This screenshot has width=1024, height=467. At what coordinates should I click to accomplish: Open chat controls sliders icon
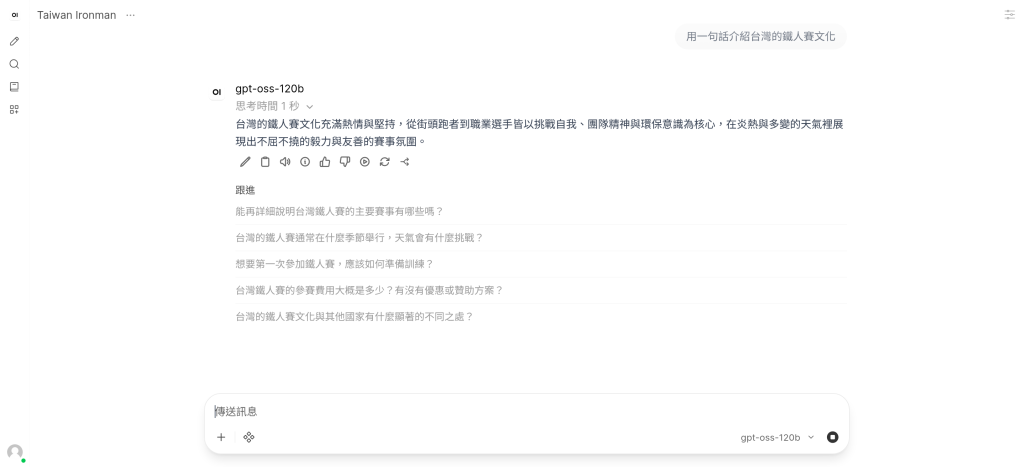pyautogui.click(x=1009, y=14)
